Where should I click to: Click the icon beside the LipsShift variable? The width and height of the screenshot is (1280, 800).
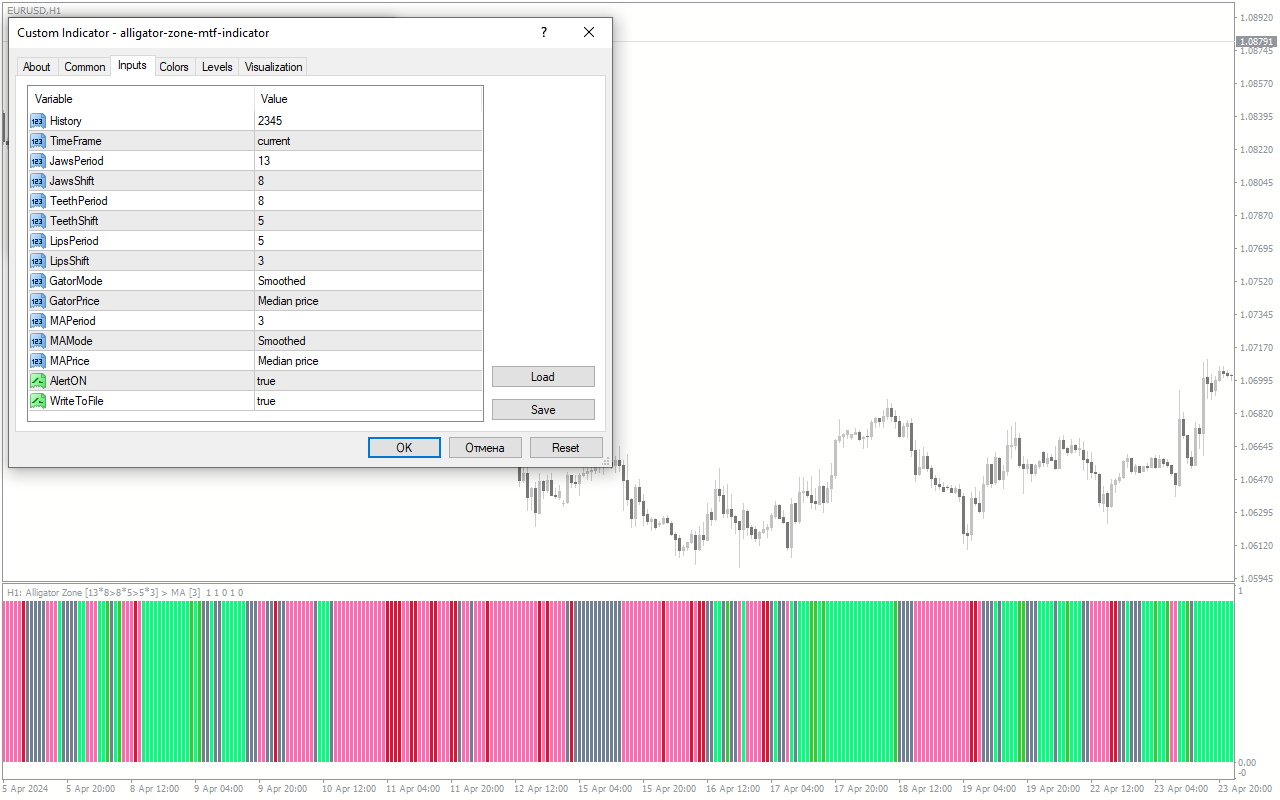(38, 261)
